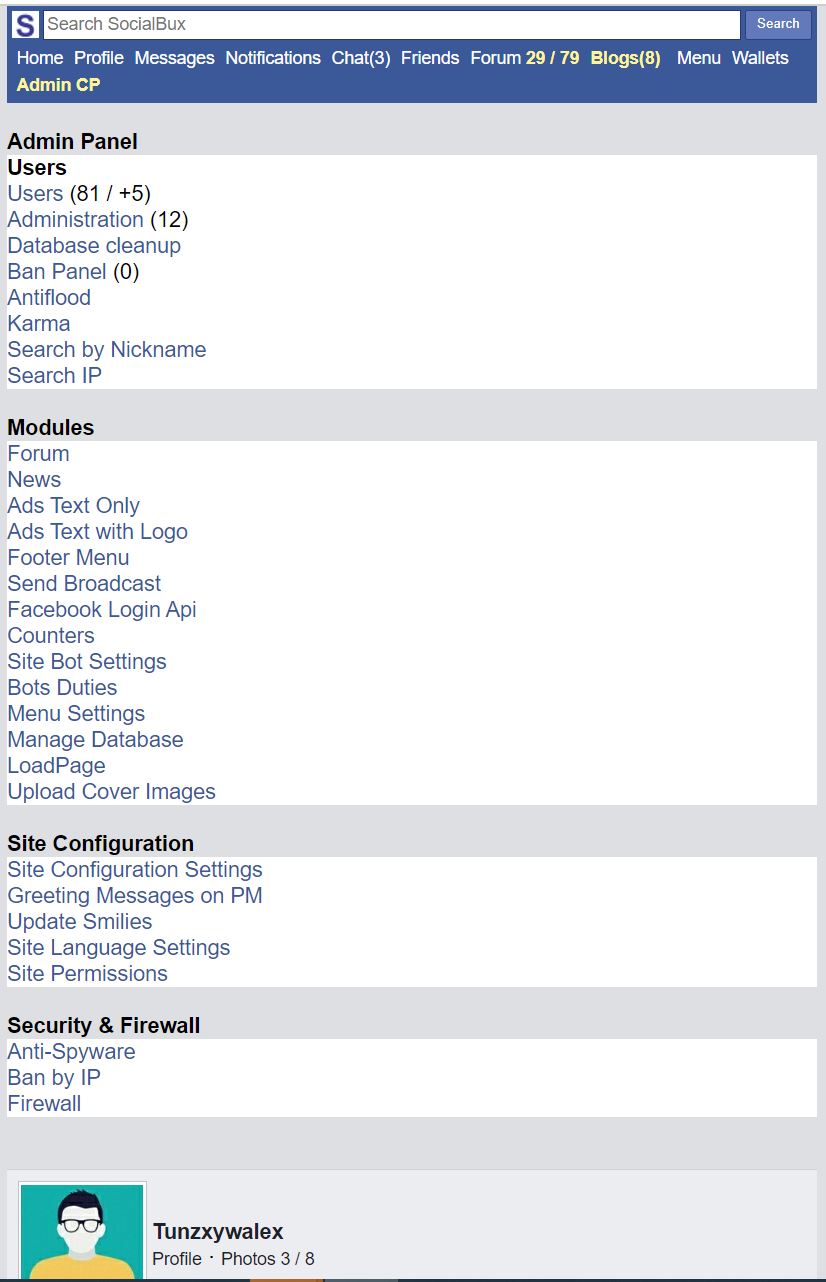Open the Admin CP link

pos(58,85)
